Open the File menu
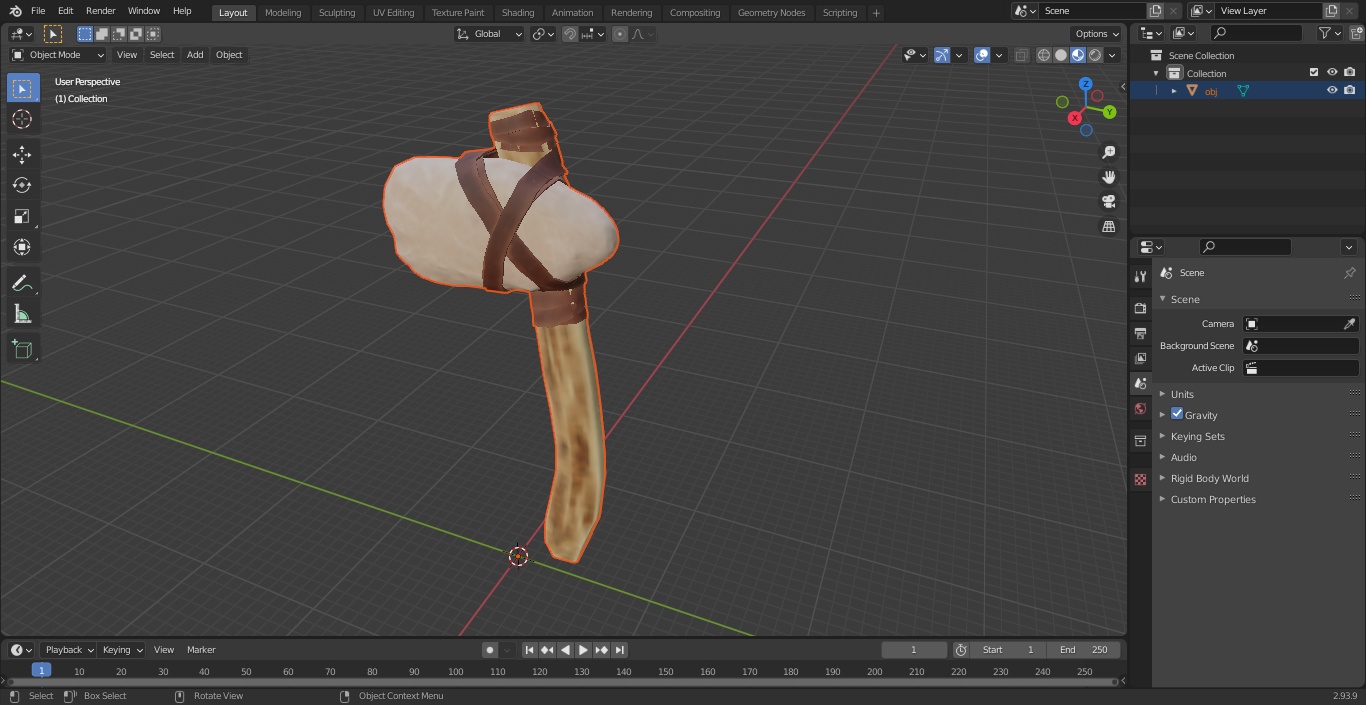Viewport: 1366px width, 705px height. tap(38, 11)
